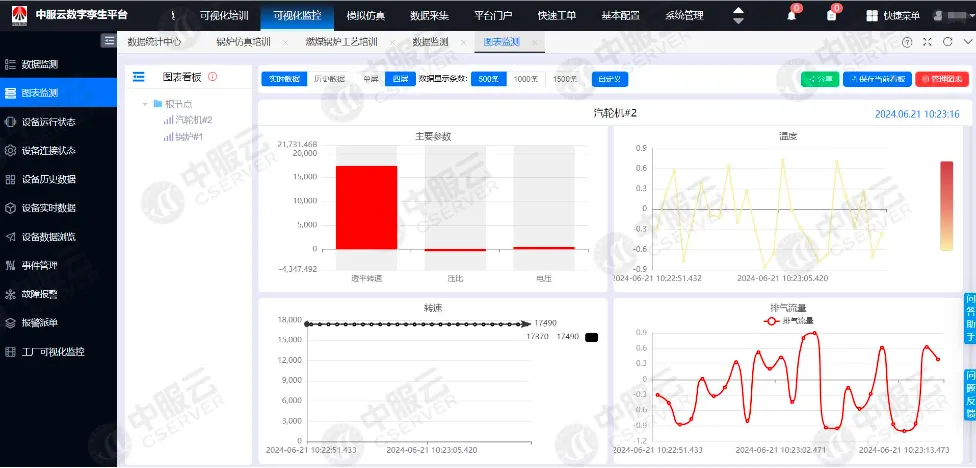Switch layout to 单屏

coord(371,79)
